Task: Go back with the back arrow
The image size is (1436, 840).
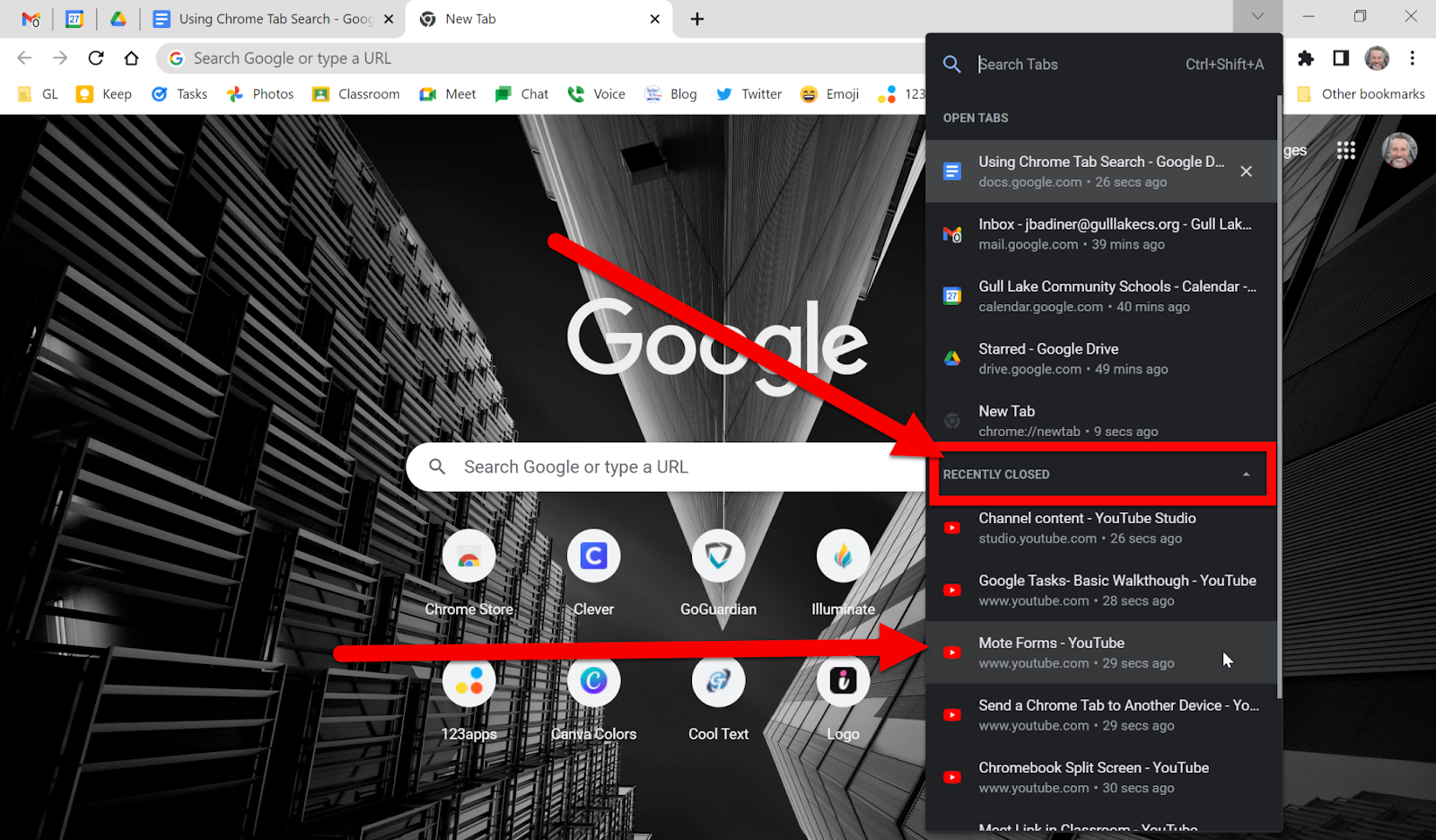Action: tap(24, 58)
